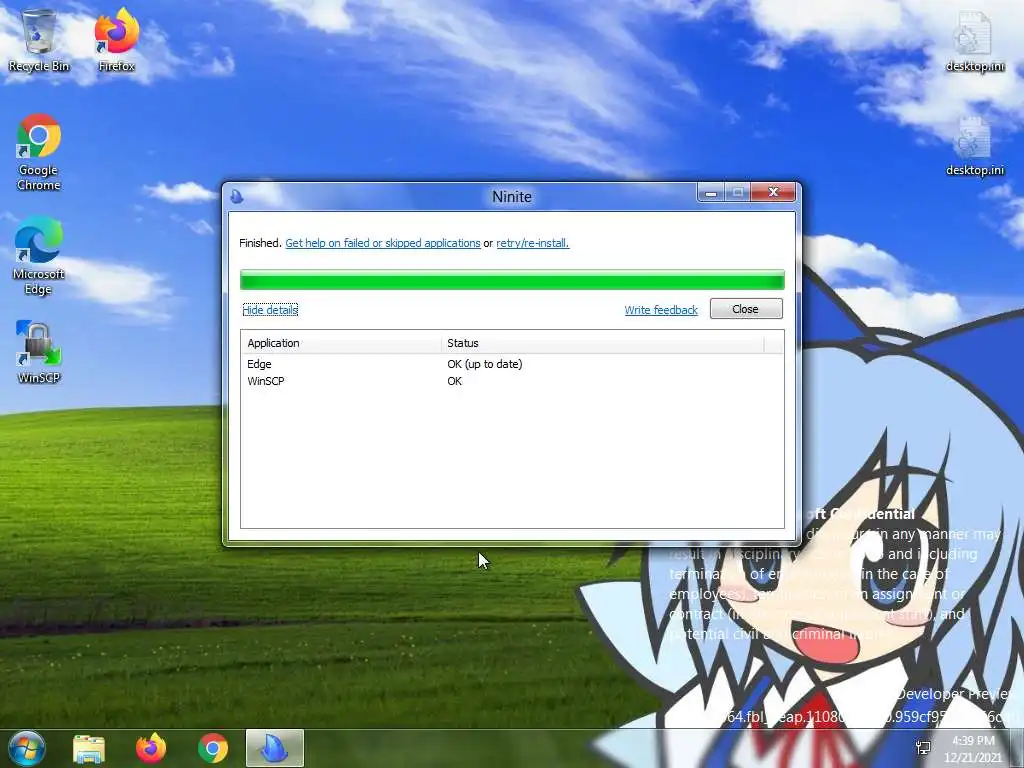The height and width of the screenshot is (768, 1024).
Task: Open the Recycle Bin desktop icon
Action: pos(39,39)
